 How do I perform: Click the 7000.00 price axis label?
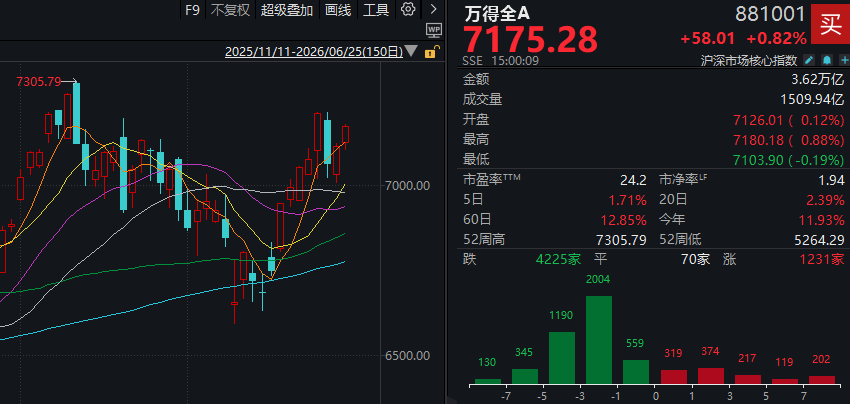[408, 186]
